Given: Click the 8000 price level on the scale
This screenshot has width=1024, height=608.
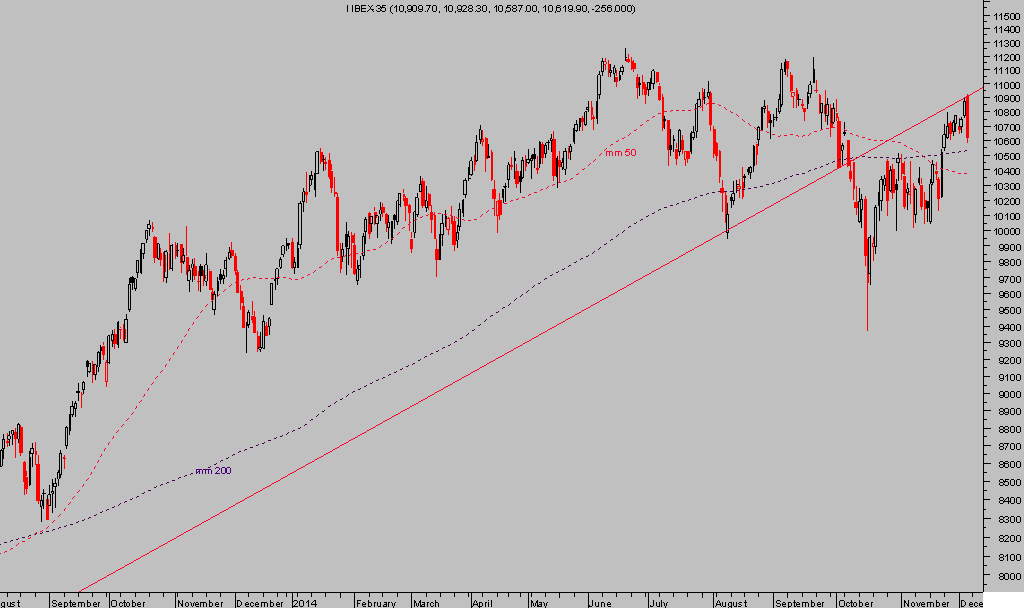Looking at the screenshot, I should tap(1004, 576).
